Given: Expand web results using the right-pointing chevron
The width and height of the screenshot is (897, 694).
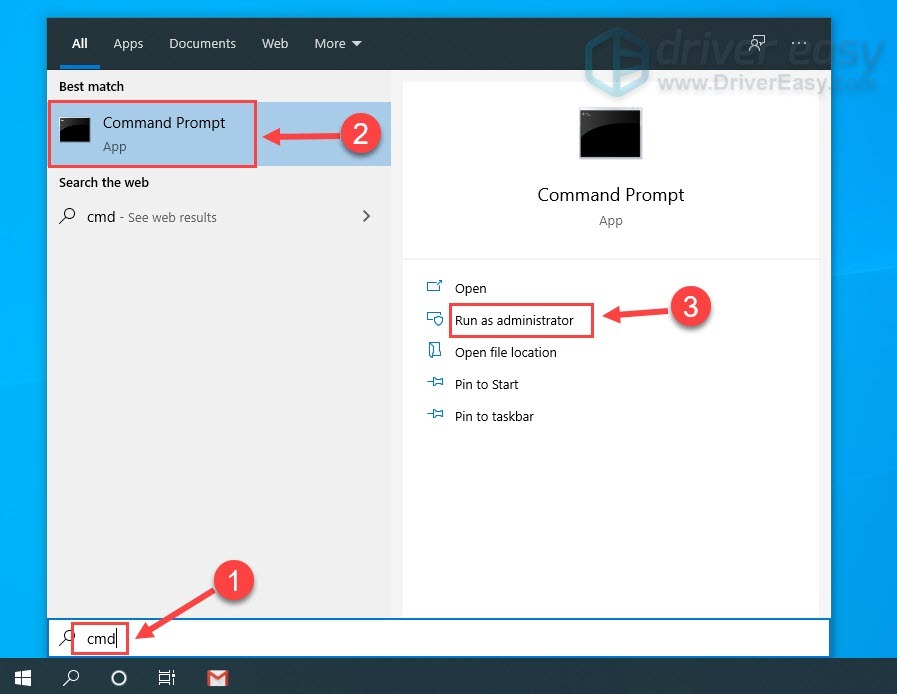Looking at the screenshot, I should [366, 216].
